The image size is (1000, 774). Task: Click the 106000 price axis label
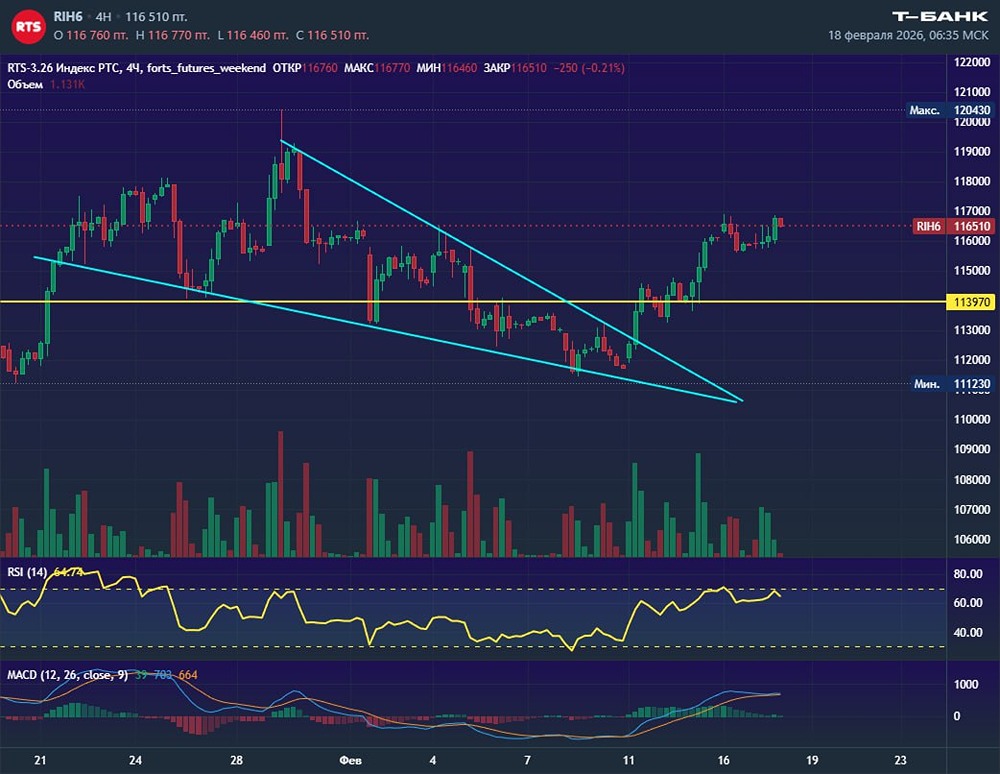pos(972,539)
